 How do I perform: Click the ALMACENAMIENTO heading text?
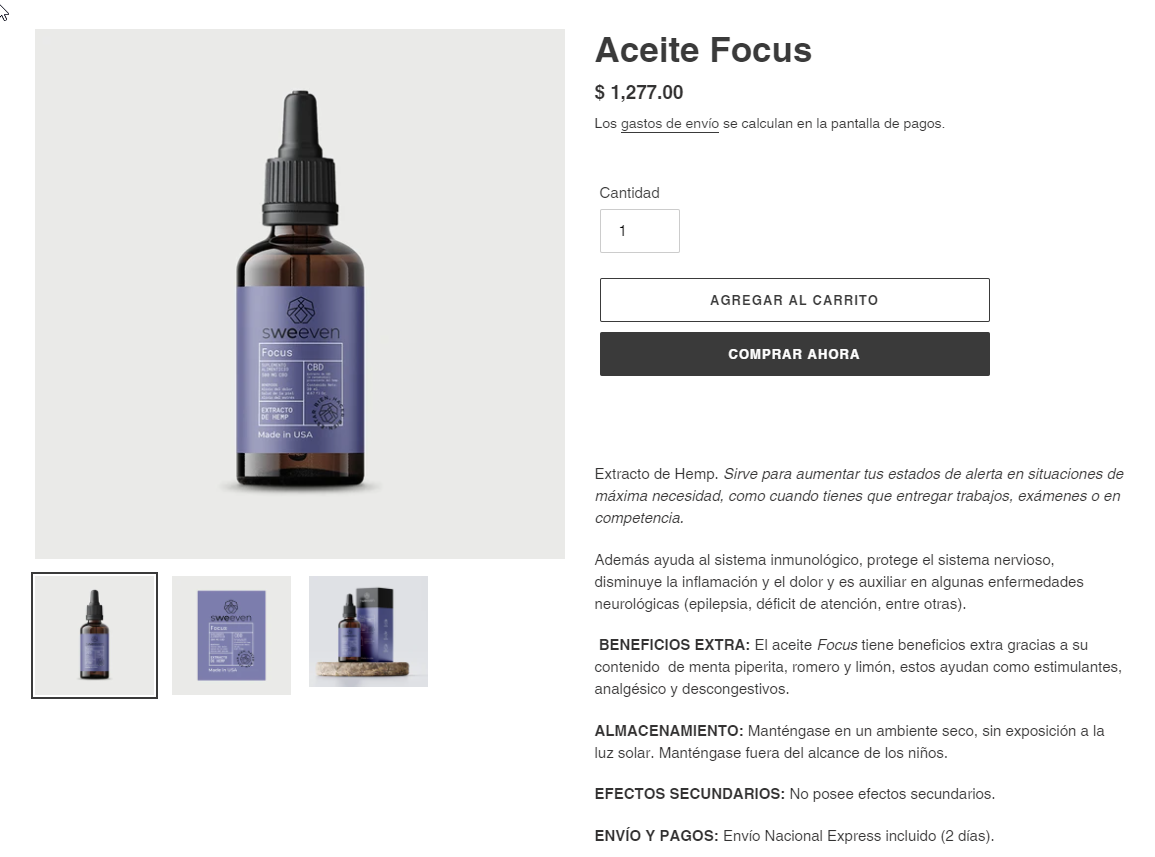click(669, 731)
